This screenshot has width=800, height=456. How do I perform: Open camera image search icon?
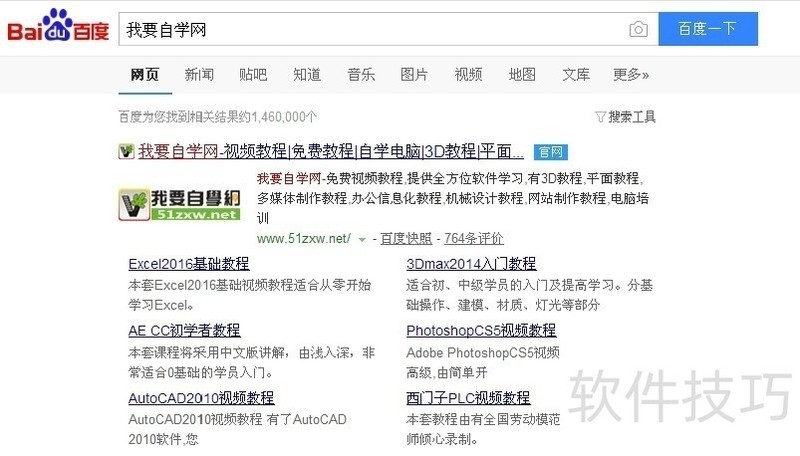pyautogui.click(x=638, y=29)
